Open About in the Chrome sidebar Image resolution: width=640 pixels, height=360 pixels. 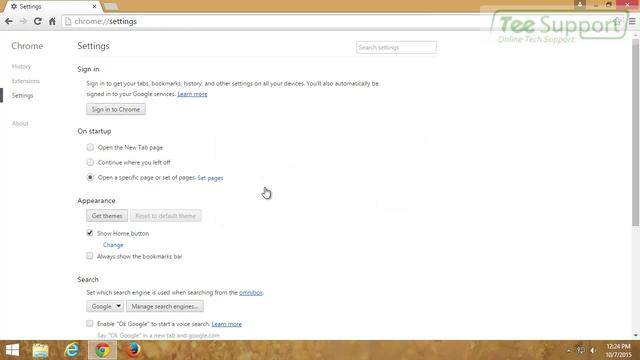(20, 123)
